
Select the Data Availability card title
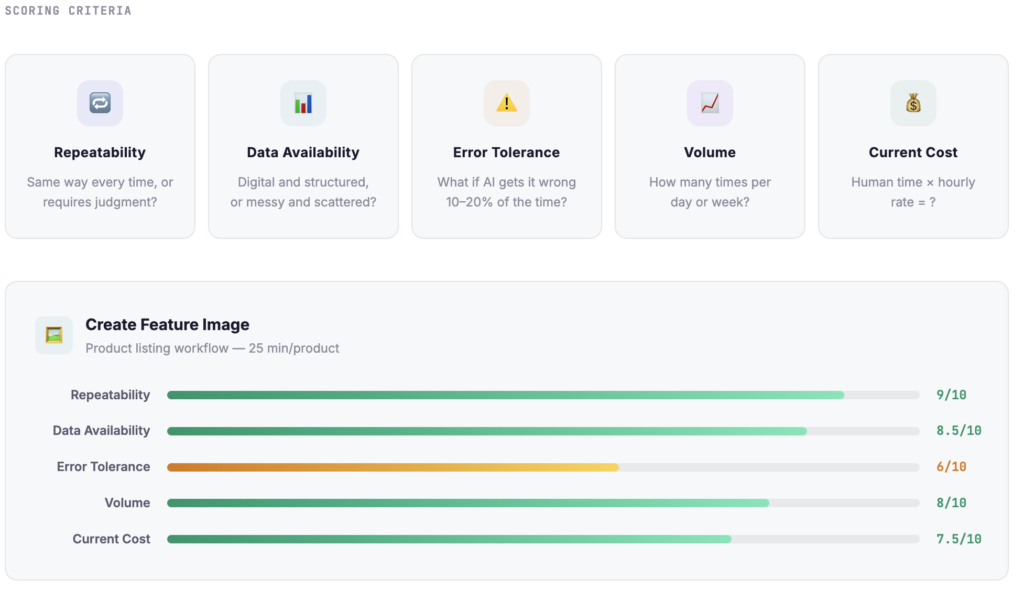[x=303, y=153]
